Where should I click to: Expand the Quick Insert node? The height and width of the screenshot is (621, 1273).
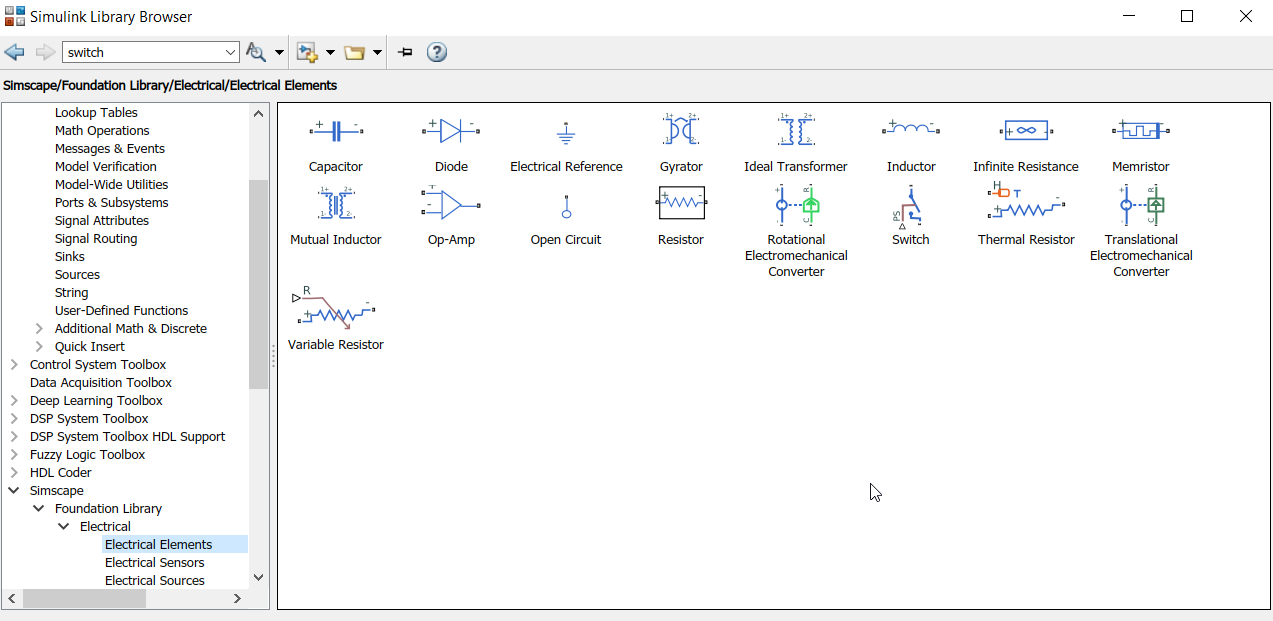pyautogui.click(x=39, y=346)
